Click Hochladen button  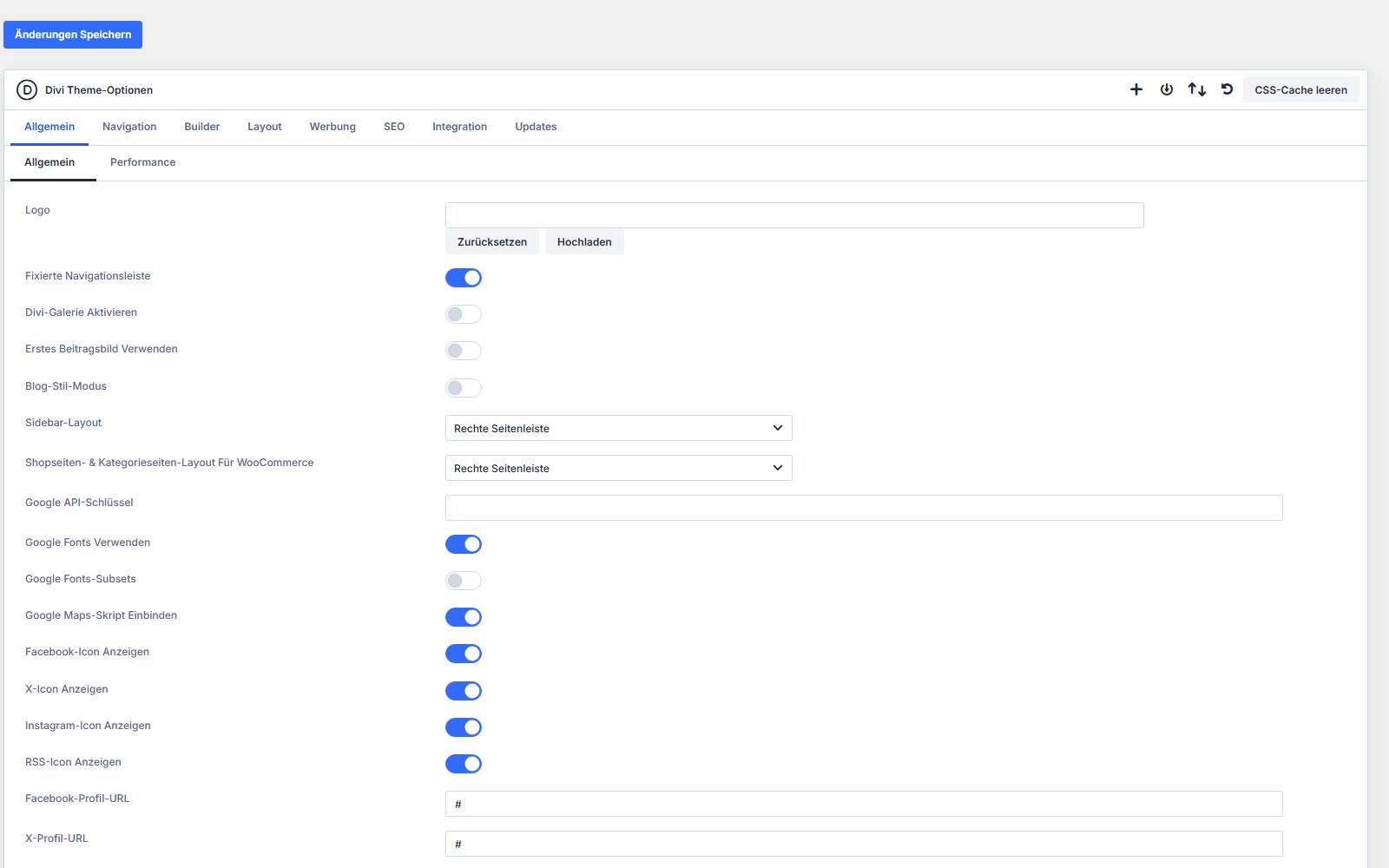coord(584,241)
